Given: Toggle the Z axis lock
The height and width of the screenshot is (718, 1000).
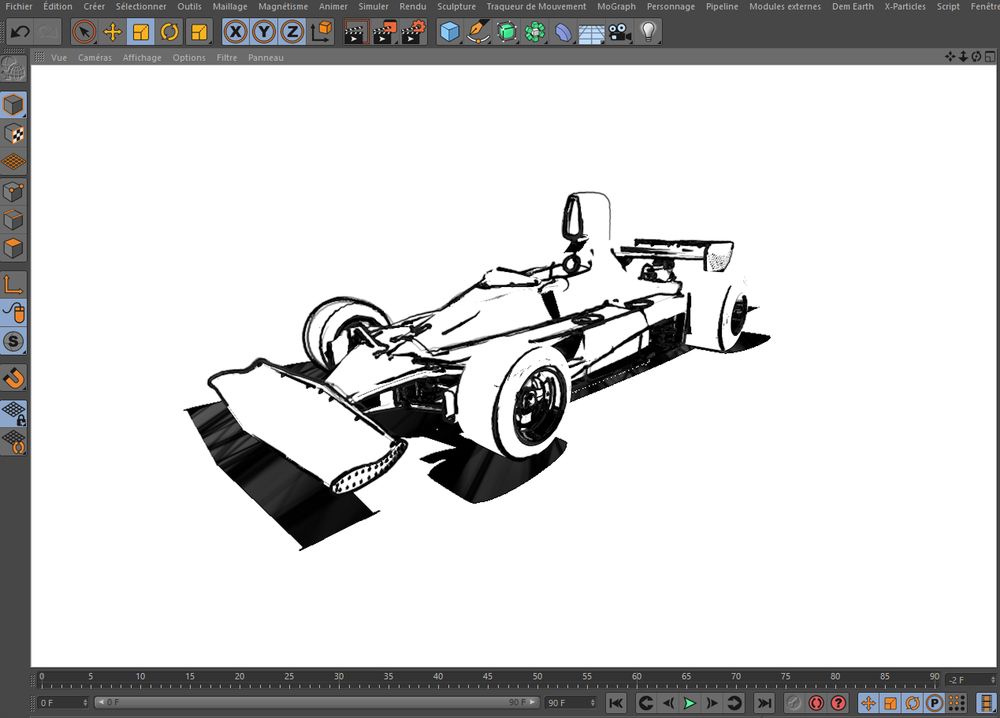Looking at the screenshot, I should (x=292, y=32).
